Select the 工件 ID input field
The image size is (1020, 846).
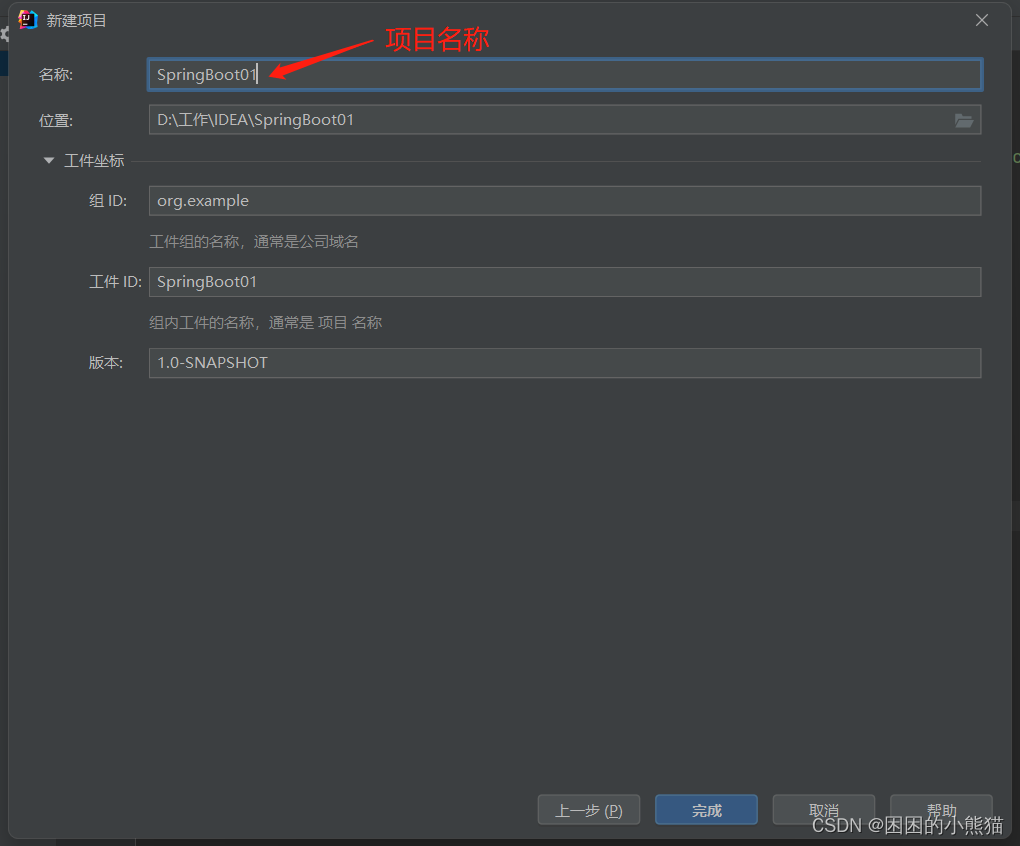pos(565,282)
